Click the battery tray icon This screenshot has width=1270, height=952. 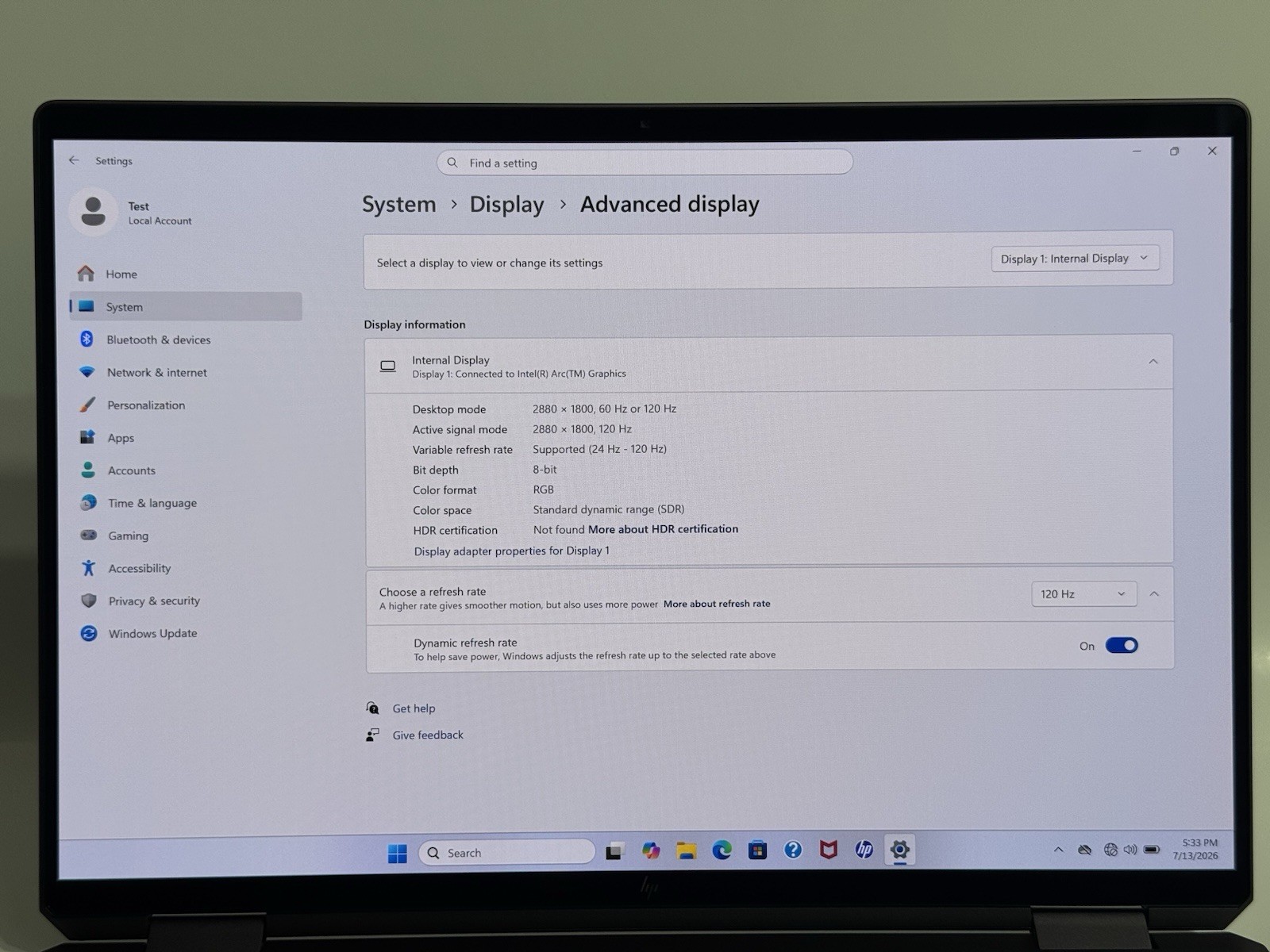pos(1152,850)
